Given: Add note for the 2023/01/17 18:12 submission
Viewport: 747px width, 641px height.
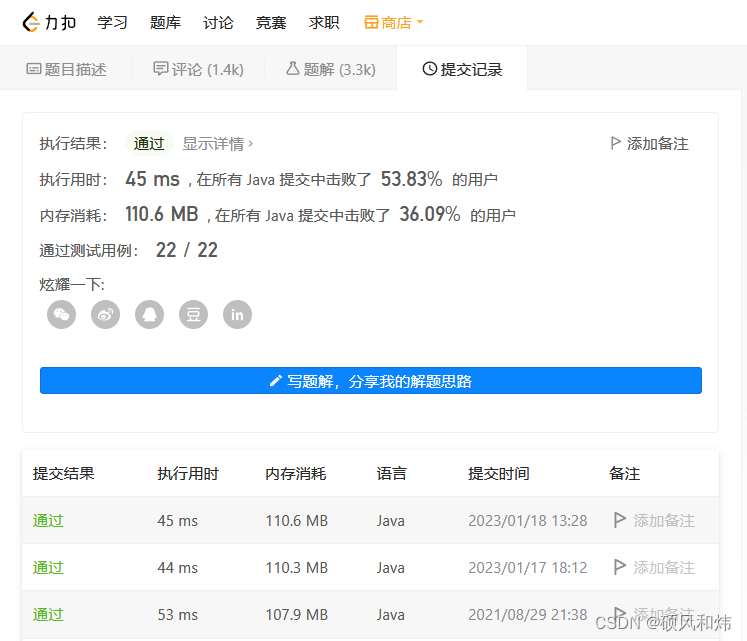Looking at the screenshot, I should tap(654, 568).
